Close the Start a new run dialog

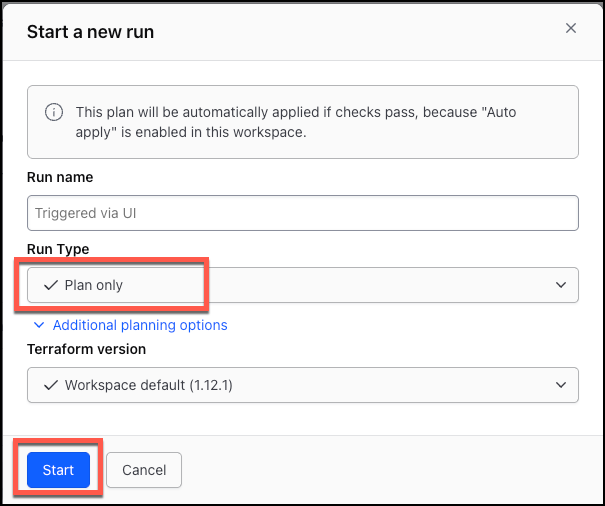pos(571,28)
